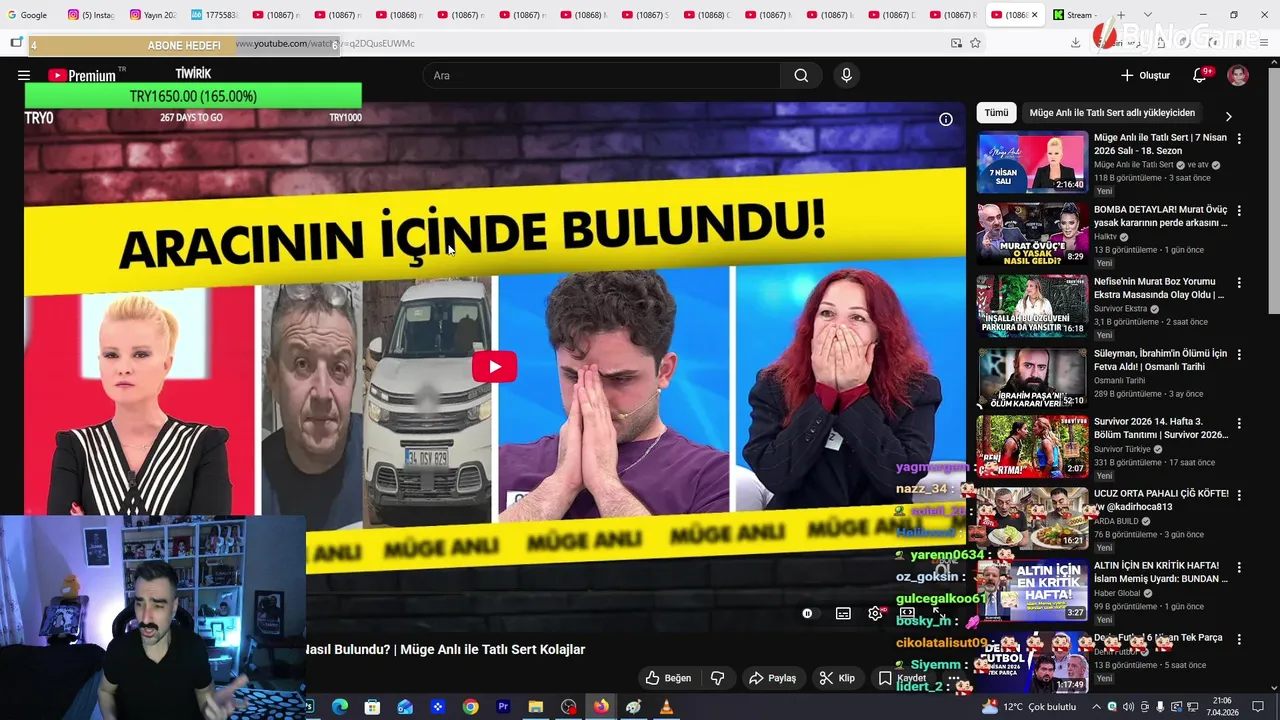Select the Müge Anlı ile Tatlı Sert uploader chip
Viewport: 1280px width, 720px height.
tap(1112, 113)
